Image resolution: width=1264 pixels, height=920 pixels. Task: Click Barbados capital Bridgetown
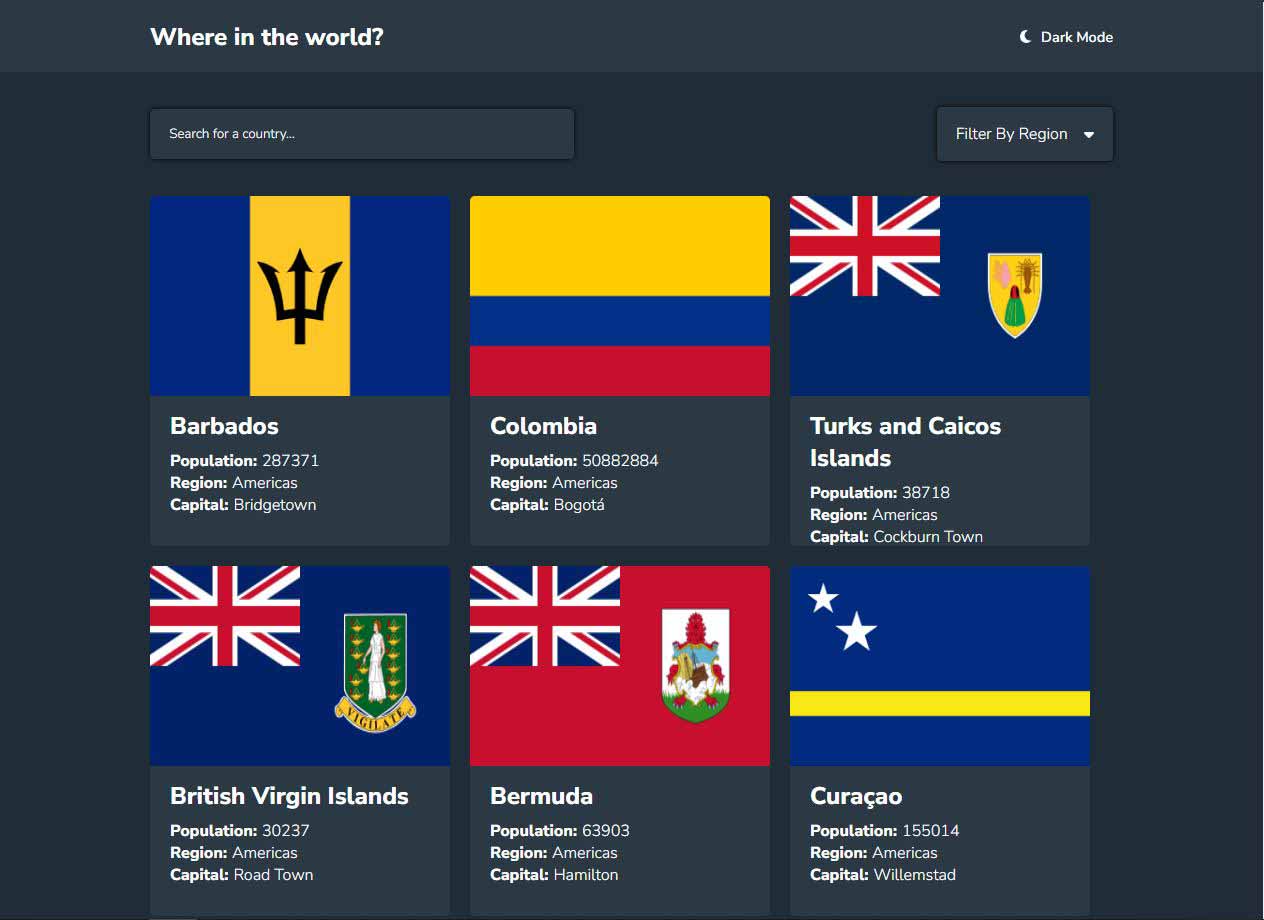tap(243, 505)
